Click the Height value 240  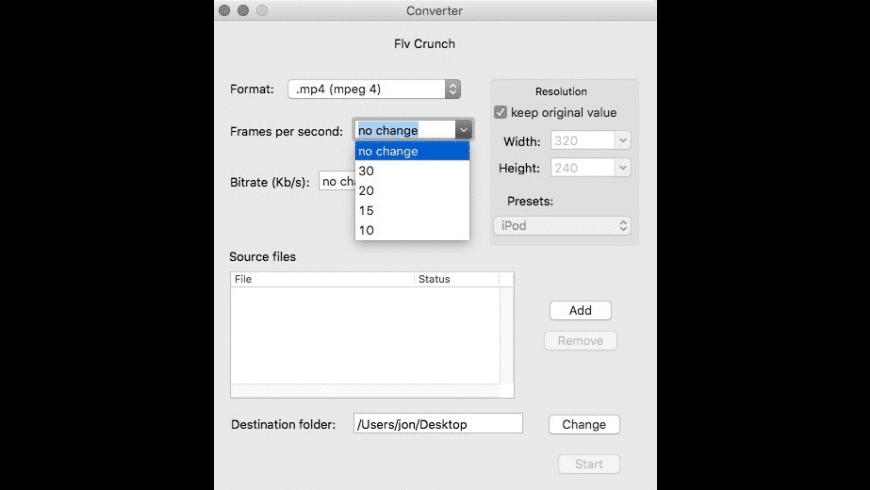(566, 168)
